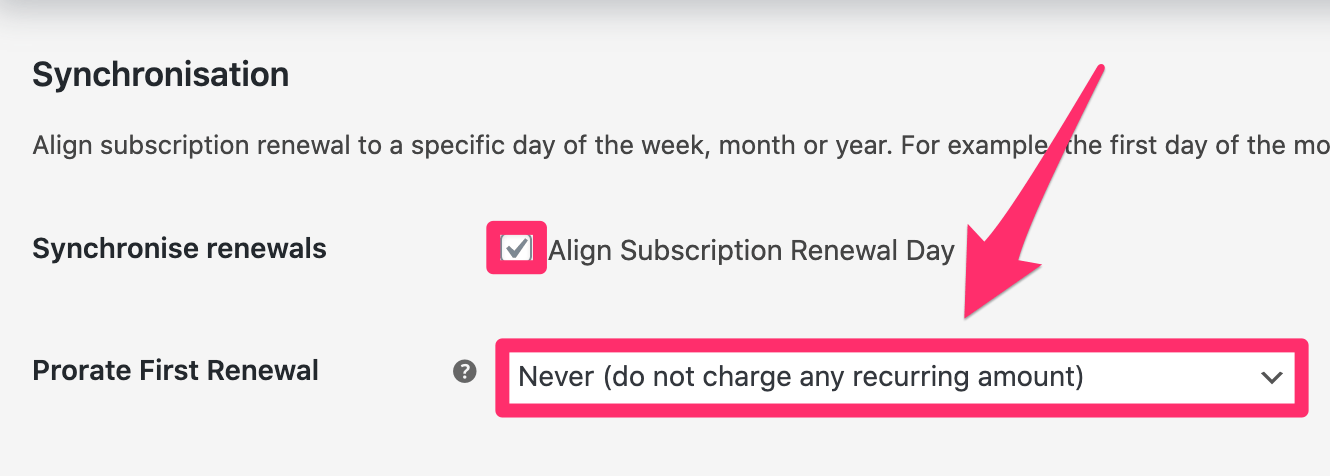The height and width of the screenshot is (476, 1330).
Task: Click the 'Align Subscription Renewal Day' checkbox label
Action: (x=751, y=250)
